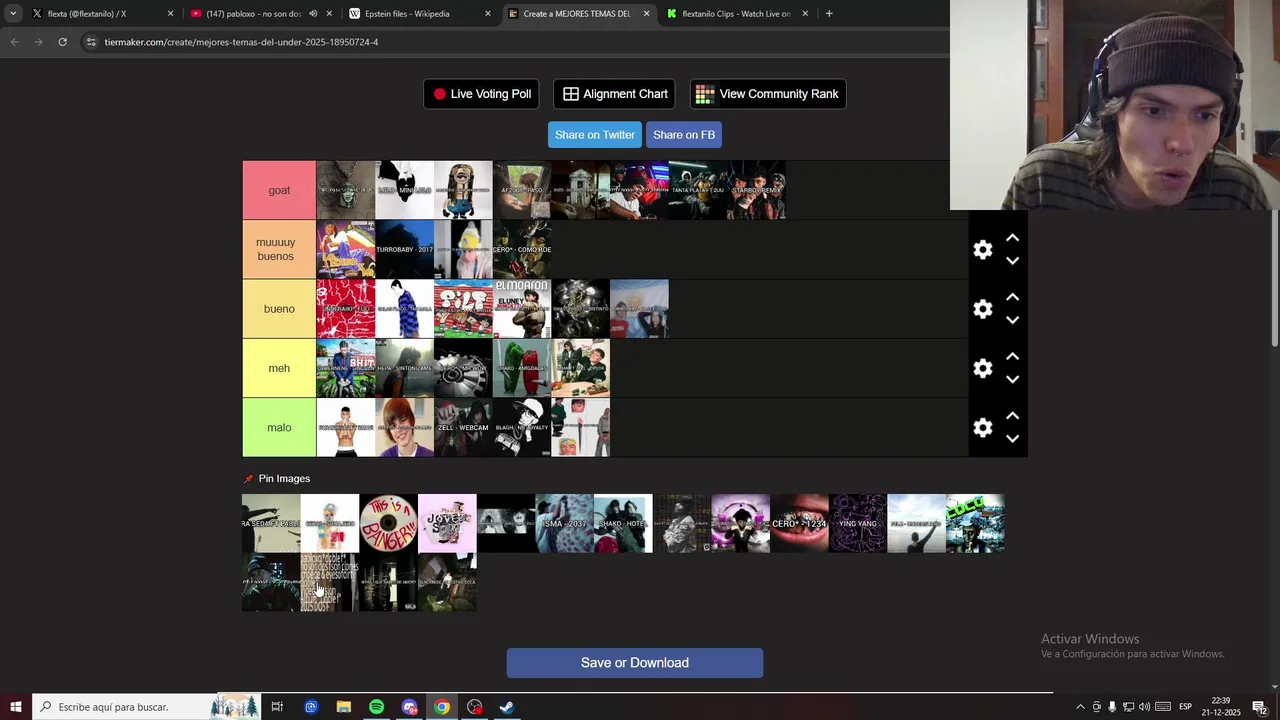Click Share on FB button
Image resolution: width=1280 pixels, height=720 pixels.
(x=684, y=135)
